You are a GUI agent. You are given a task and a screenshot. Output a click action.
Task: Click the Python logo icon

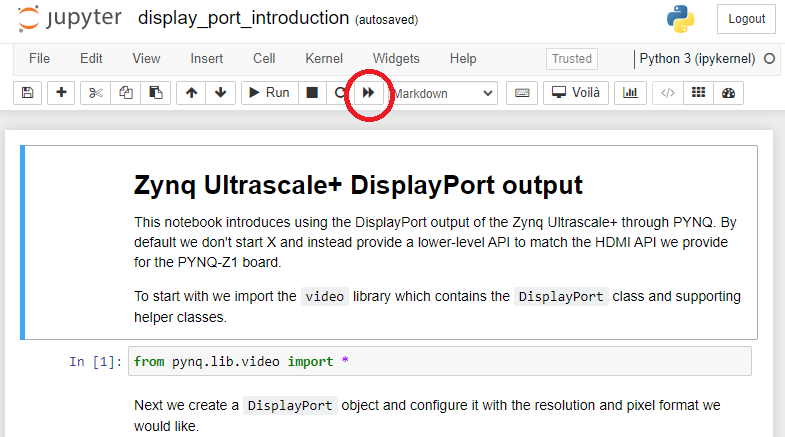click(x=680, y=19)
